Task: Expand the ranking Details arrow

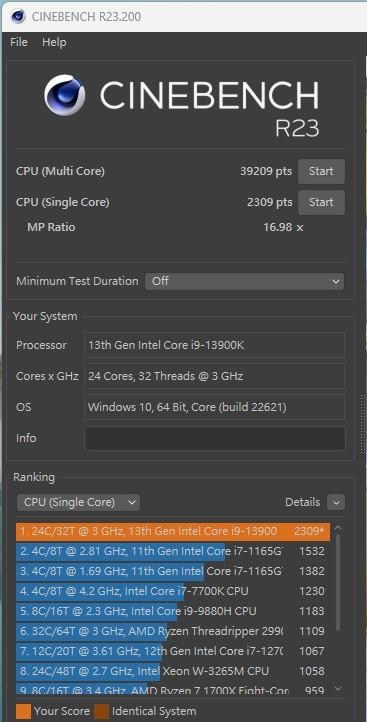Action: click(336, 502)
